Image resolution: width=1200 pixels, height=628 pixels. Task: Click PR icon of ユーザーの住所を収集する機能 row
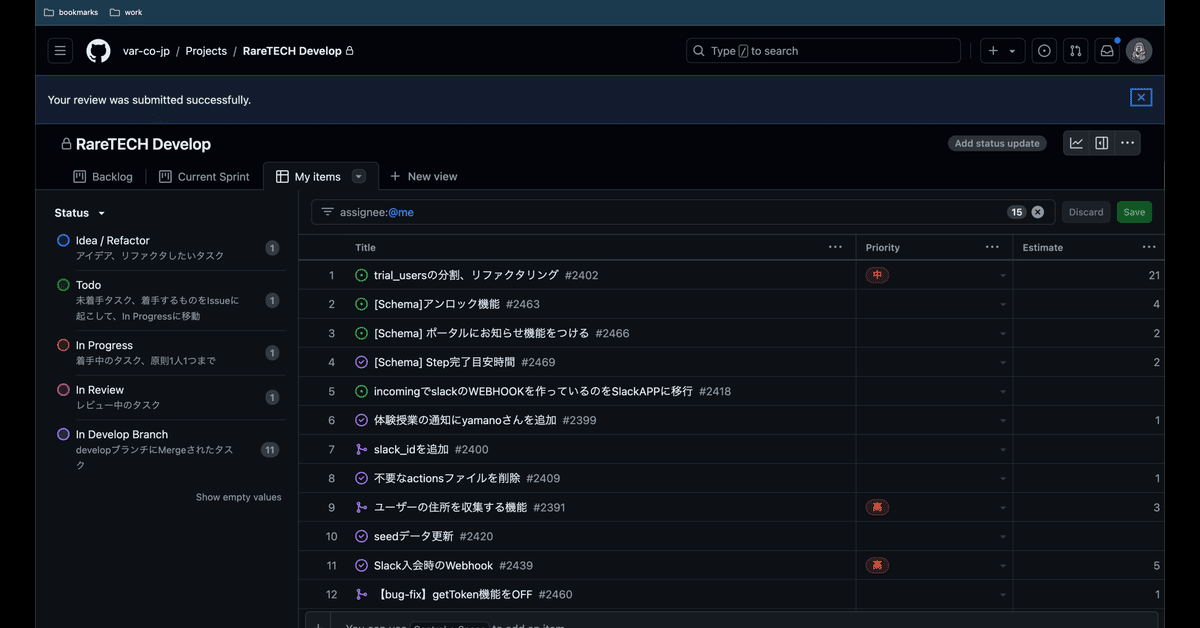[361, 507]
